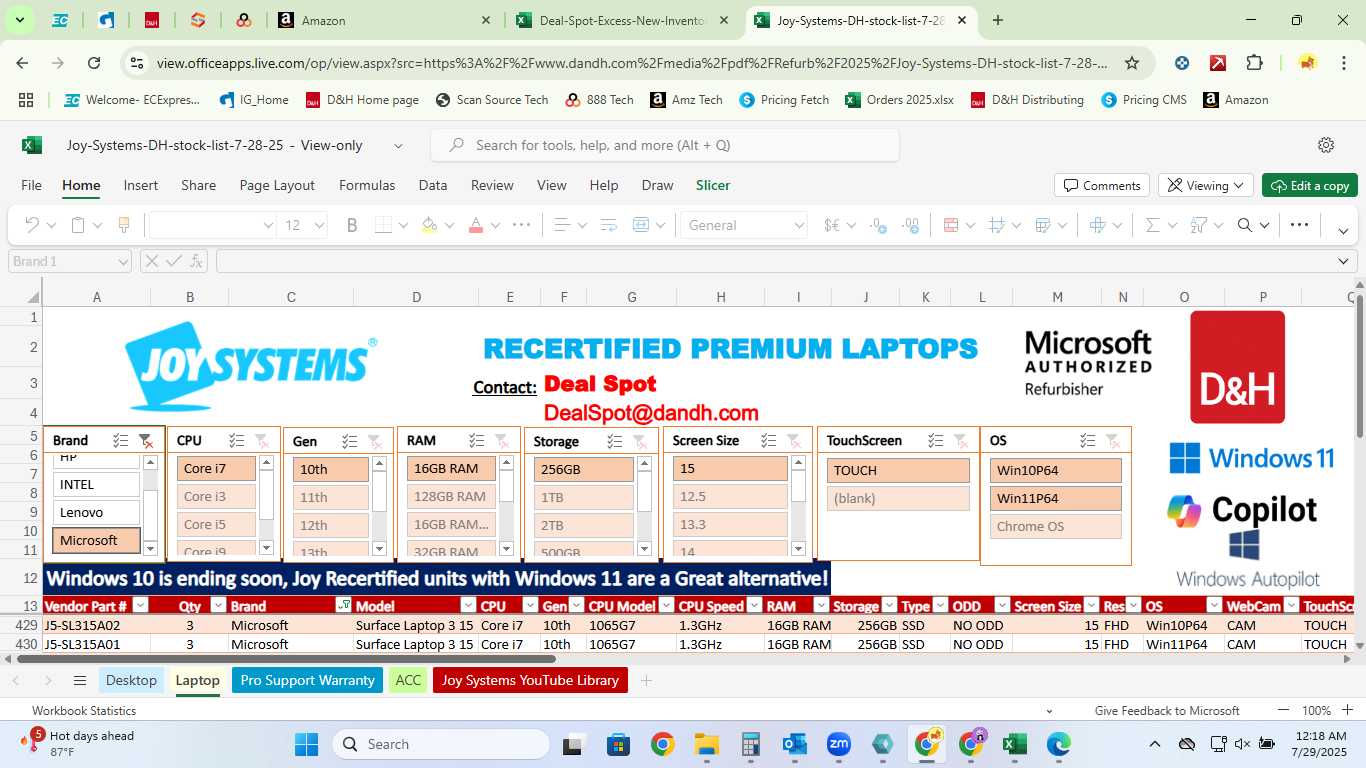Click the red font color icon
The image size is (1366, 768).
click(x=477, y=225)
